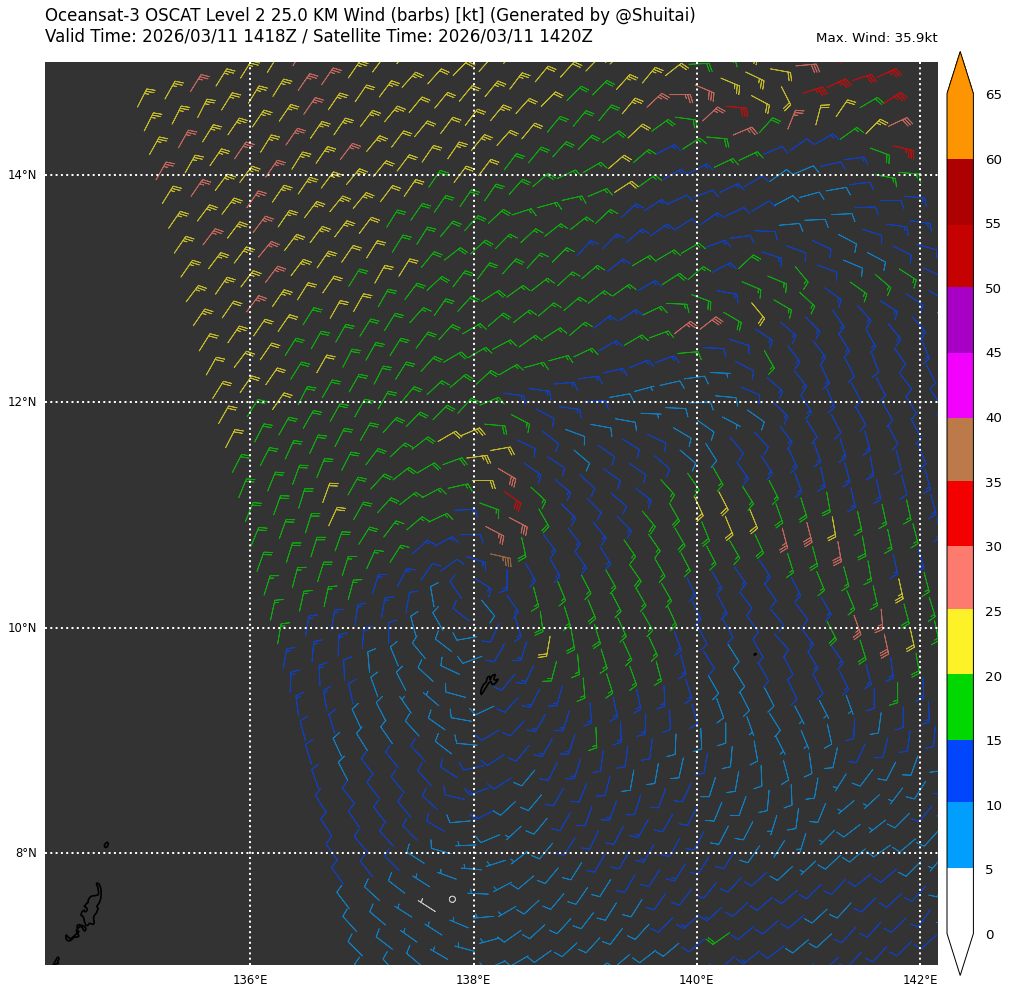Pick the brown 35-40 kt colorbar segment

[960, 449]
